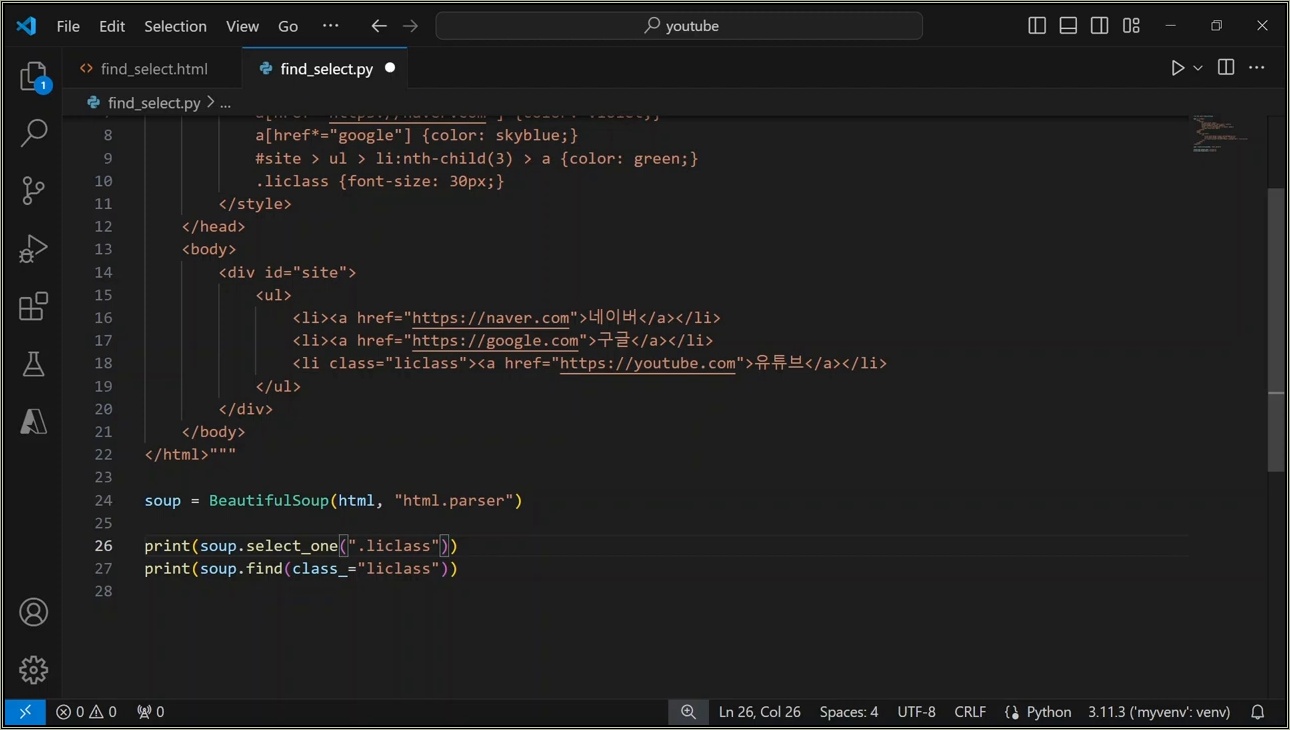
Task: Click line number 14 in gutter
Action: coord(104,272)
